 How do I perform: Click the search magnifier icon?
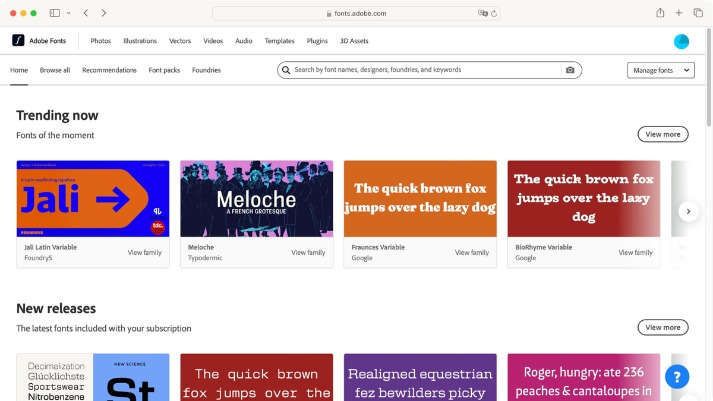(x=286, y=70)
